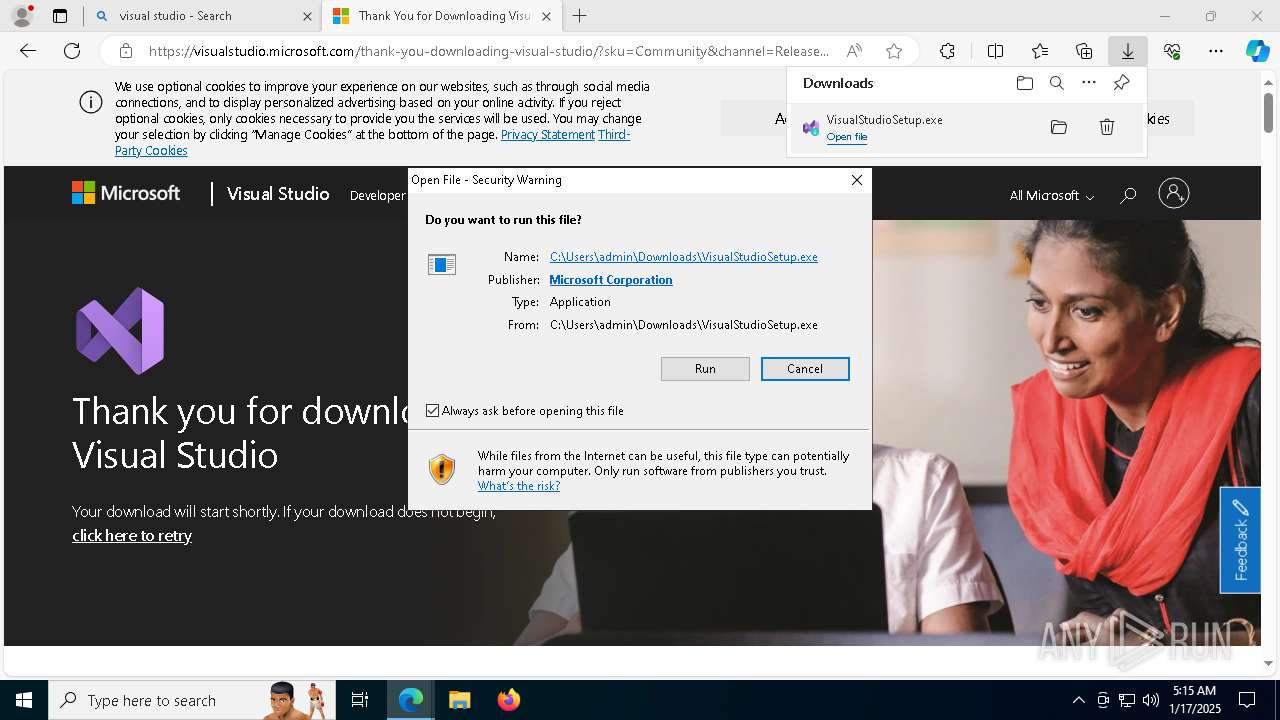Click Open file under VisualStudioSetup.exe
1280x720 pixels.
click(847, 137)
